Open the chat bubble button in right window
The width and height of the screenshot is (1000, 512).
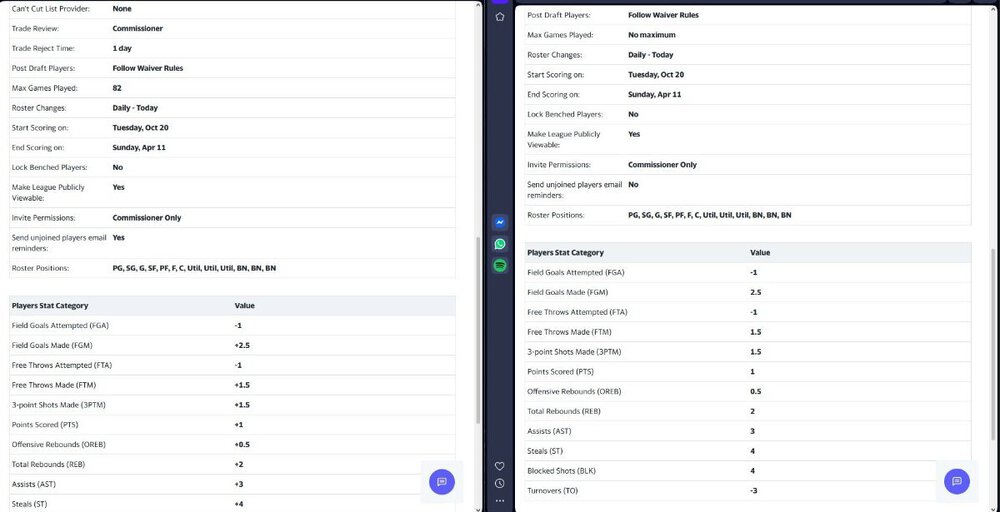click(957, 481)
